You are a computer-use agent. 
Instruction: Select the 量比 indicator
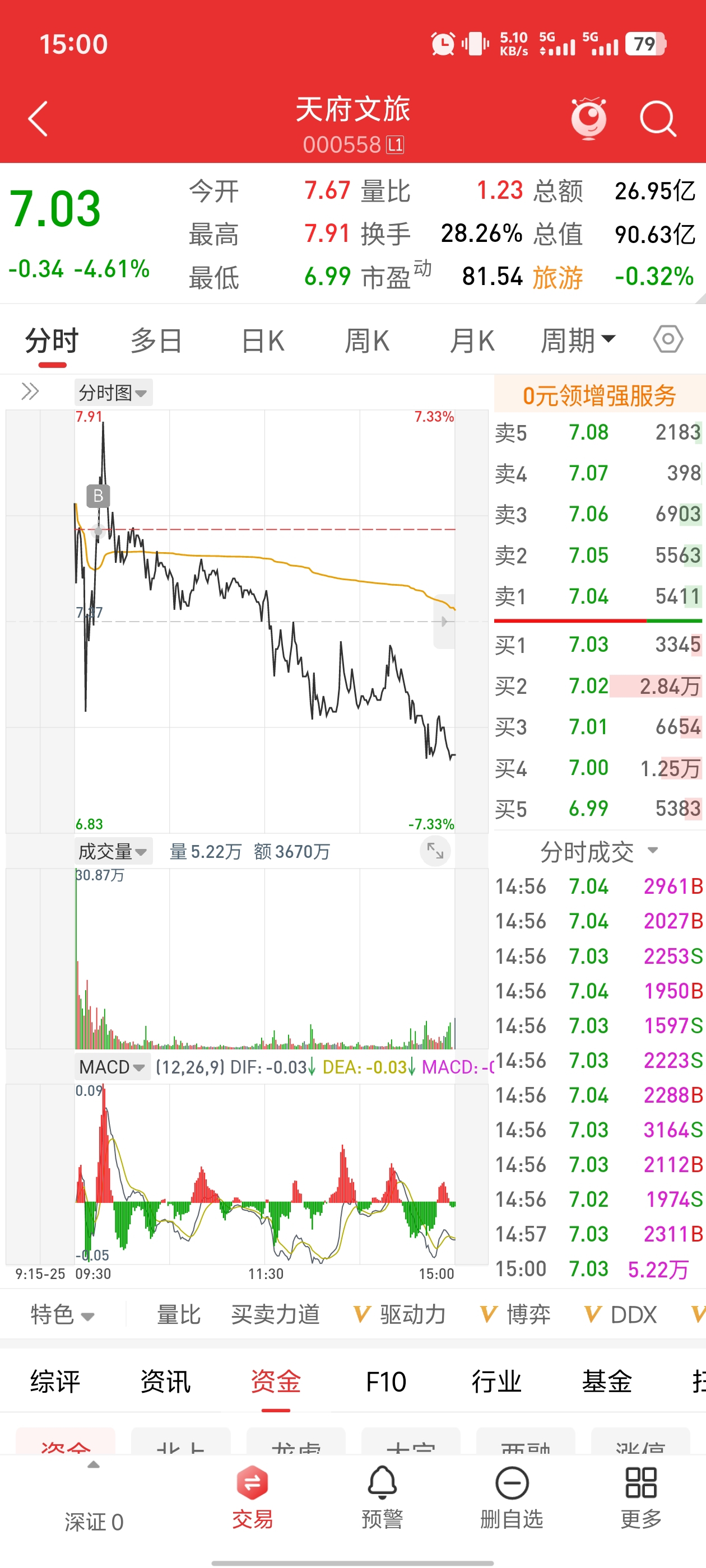[179, 1315]
